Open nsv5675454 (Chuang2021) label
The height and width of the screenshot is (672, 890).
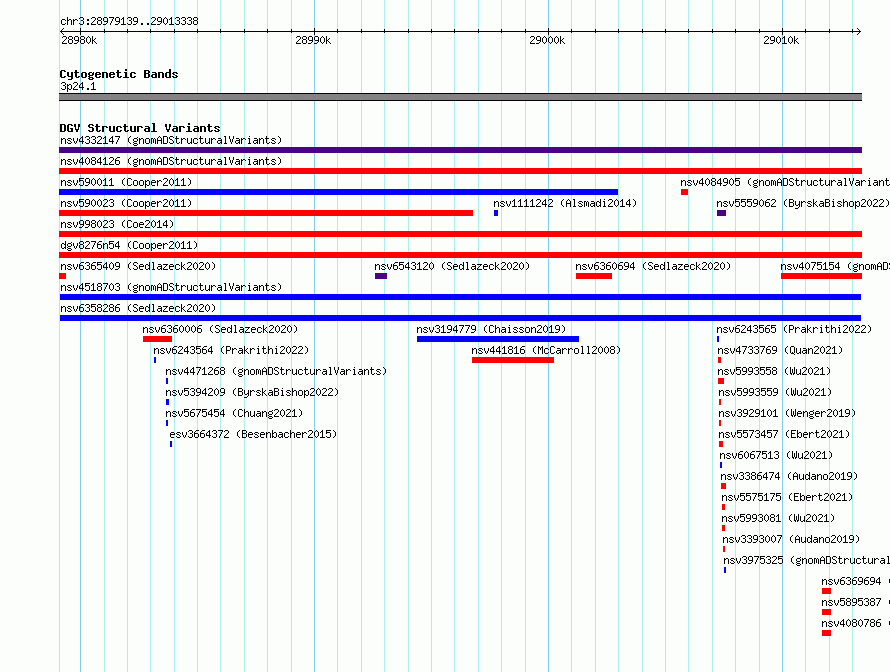click(234, 413)
